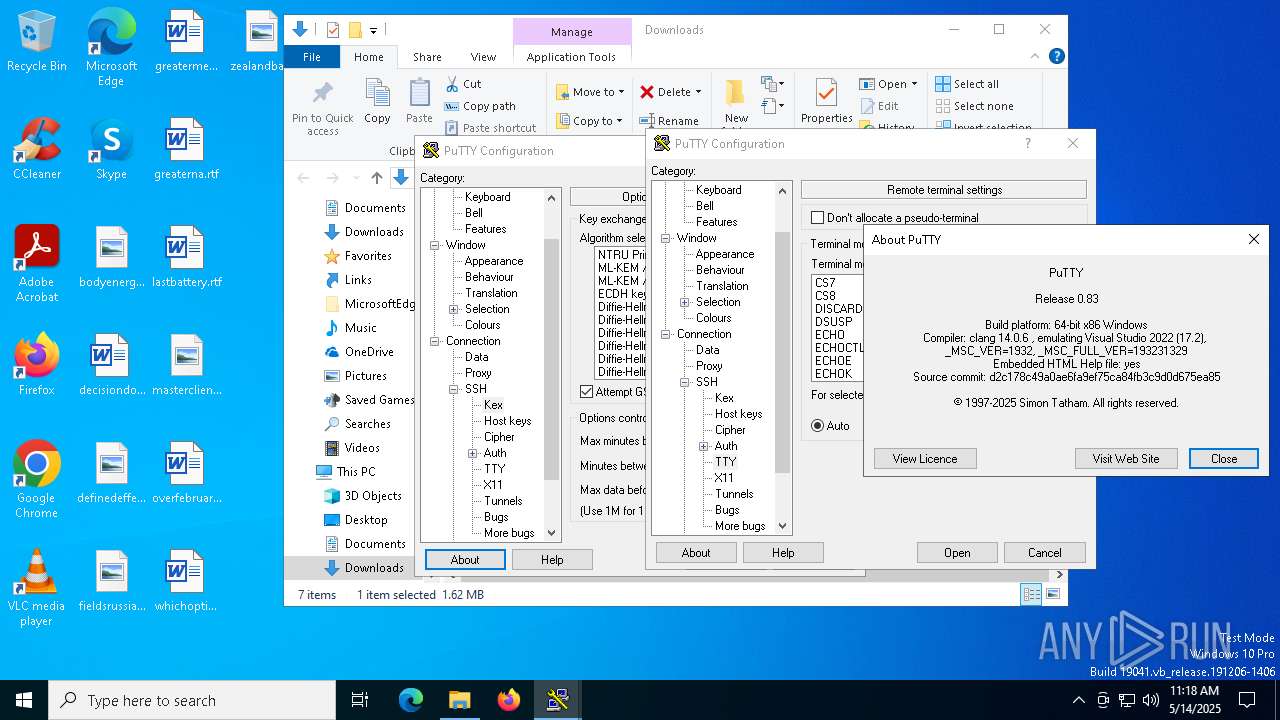Click Cancel button in PuTTY Configuration

coord(1045,553)
